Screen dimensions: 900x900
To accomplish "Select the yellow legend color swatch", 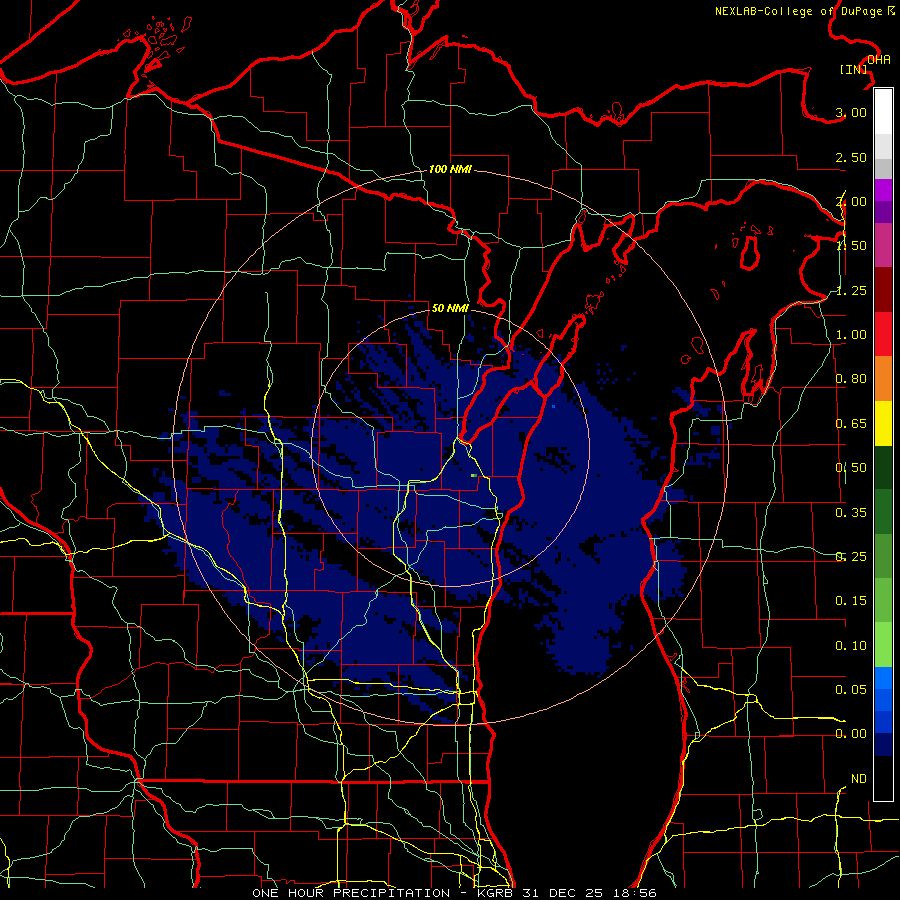I will coord(883,423).
